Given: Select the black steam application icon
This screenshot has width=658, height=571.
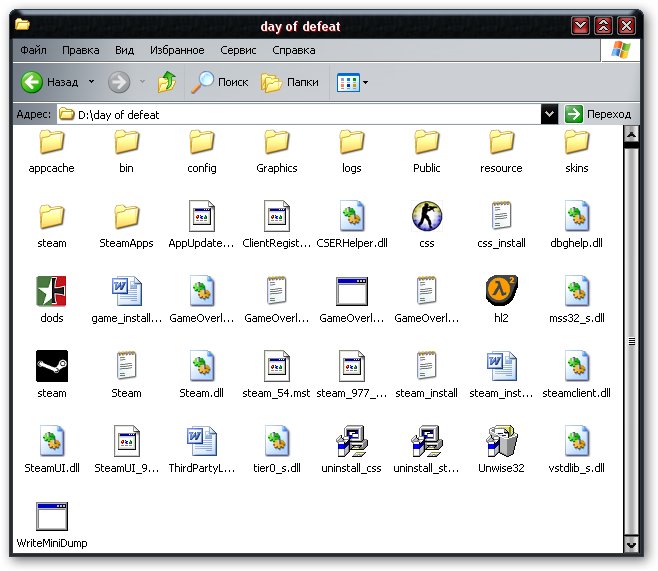Looking at the screenshot, I should [52, 366].
